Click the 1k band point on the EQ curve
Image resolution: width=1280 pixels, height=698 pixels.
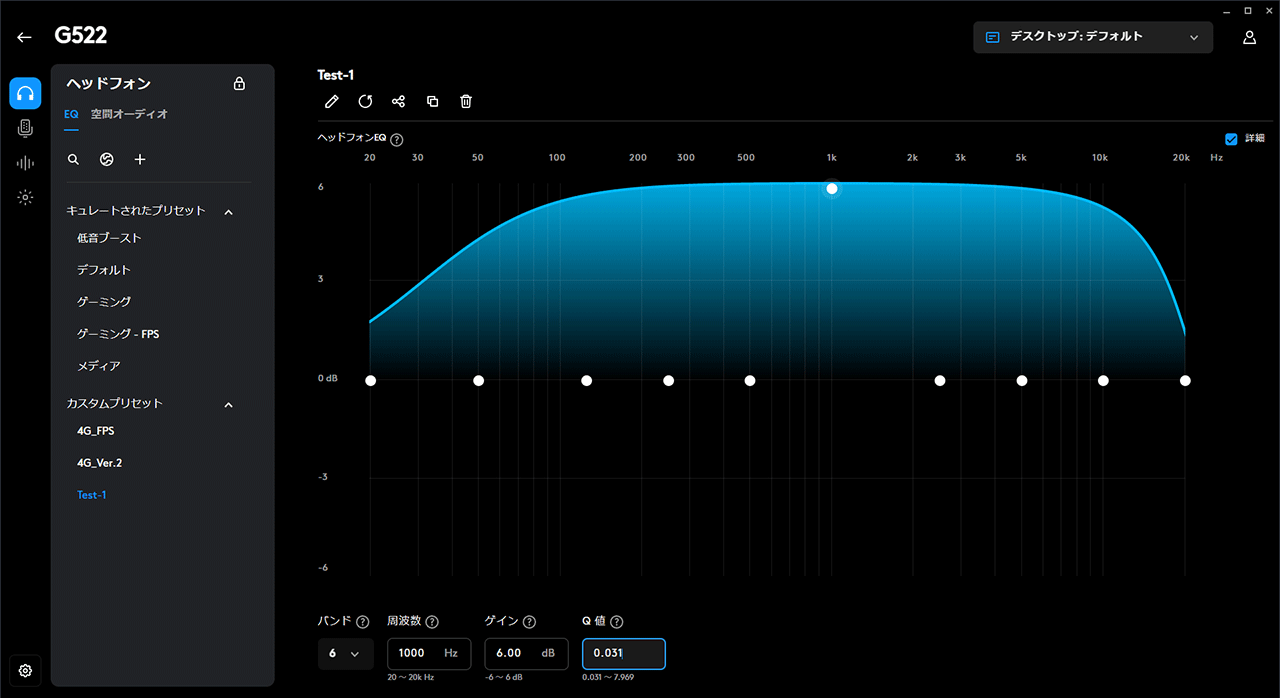(x=831, y=188)
